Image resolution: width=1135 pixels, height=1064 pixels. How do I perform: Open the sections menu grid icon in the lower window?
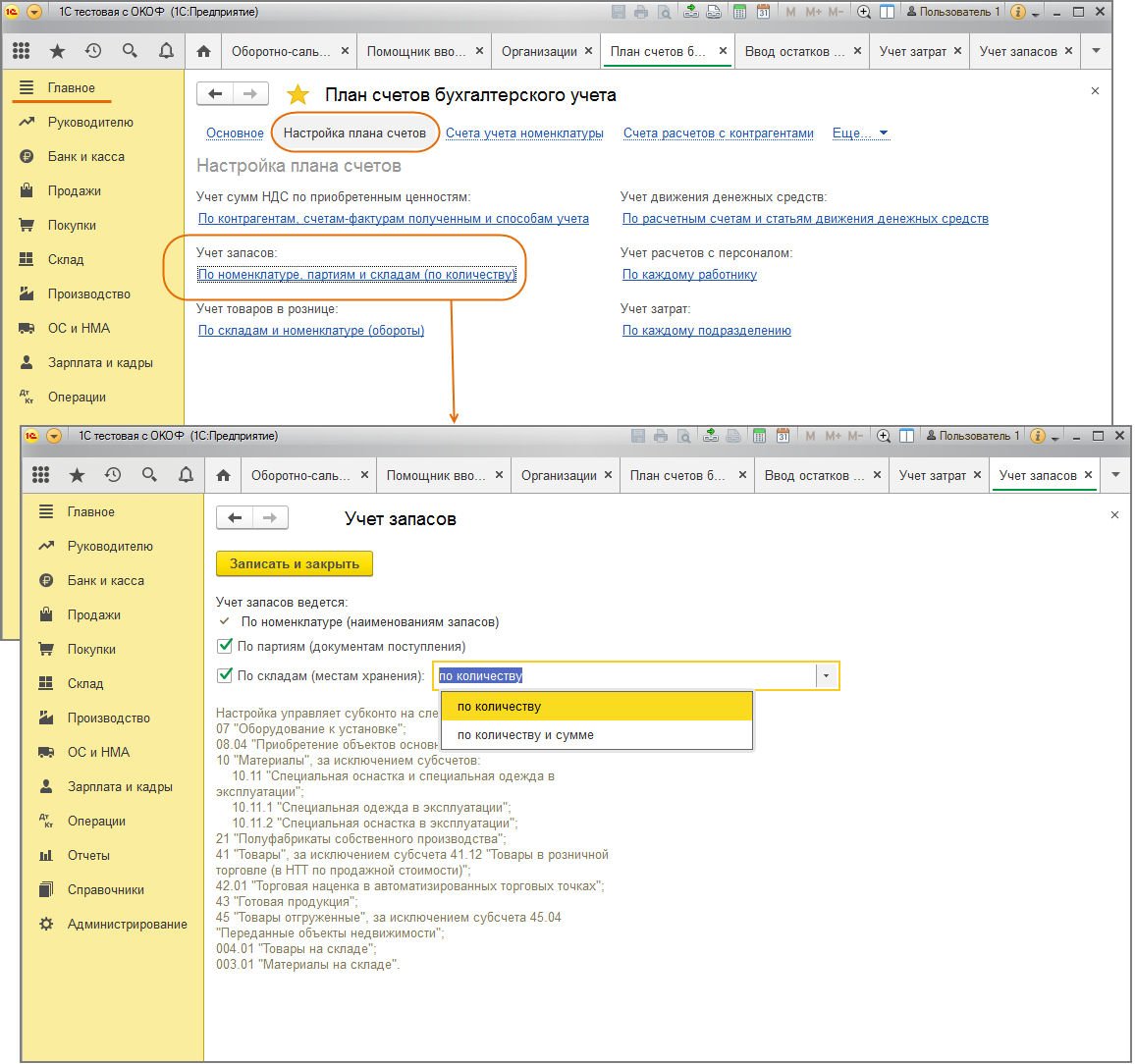pos(40,475)
